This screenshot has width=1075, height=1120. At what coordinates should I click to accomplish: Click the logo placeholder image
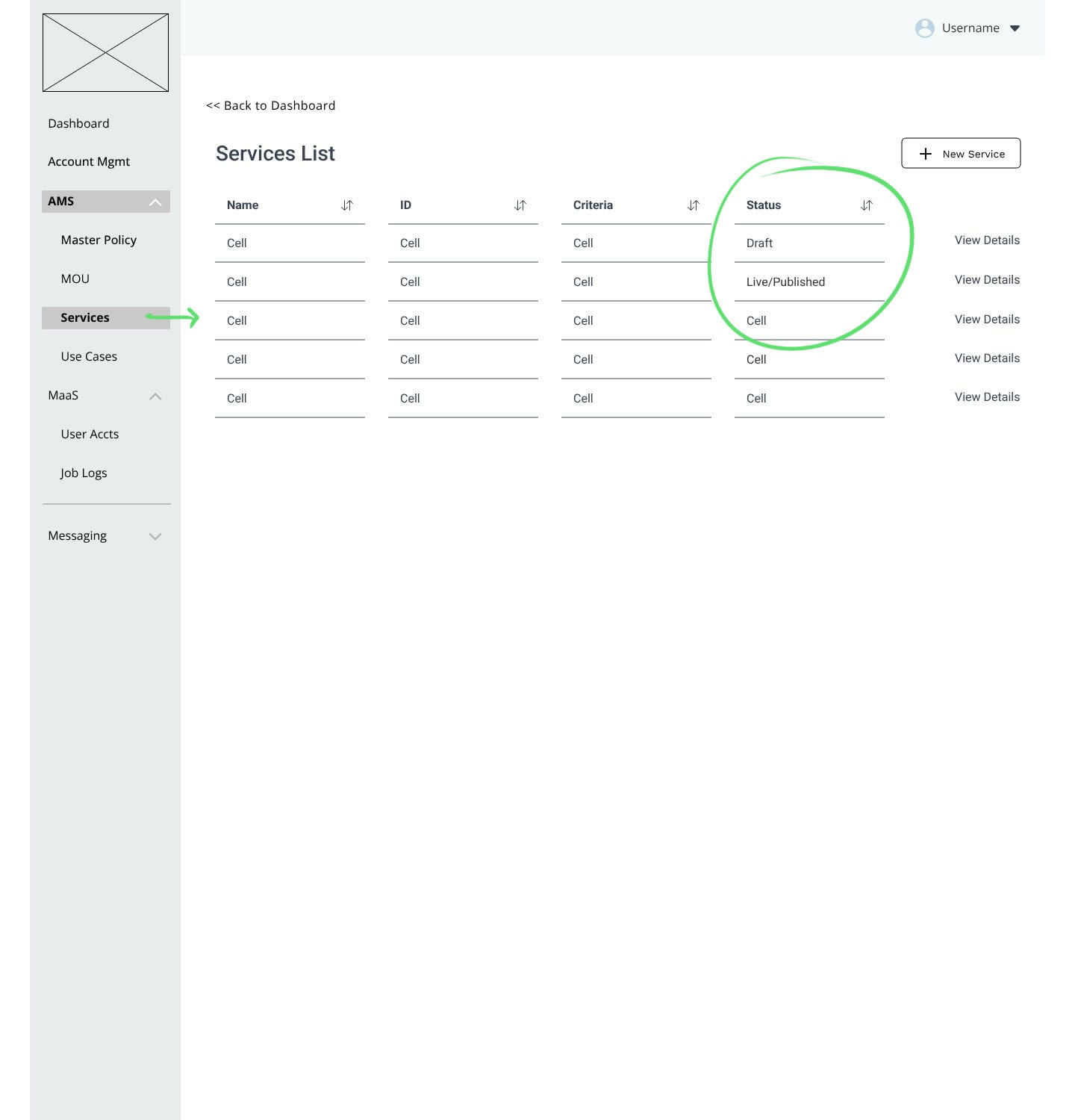(107, 52)
